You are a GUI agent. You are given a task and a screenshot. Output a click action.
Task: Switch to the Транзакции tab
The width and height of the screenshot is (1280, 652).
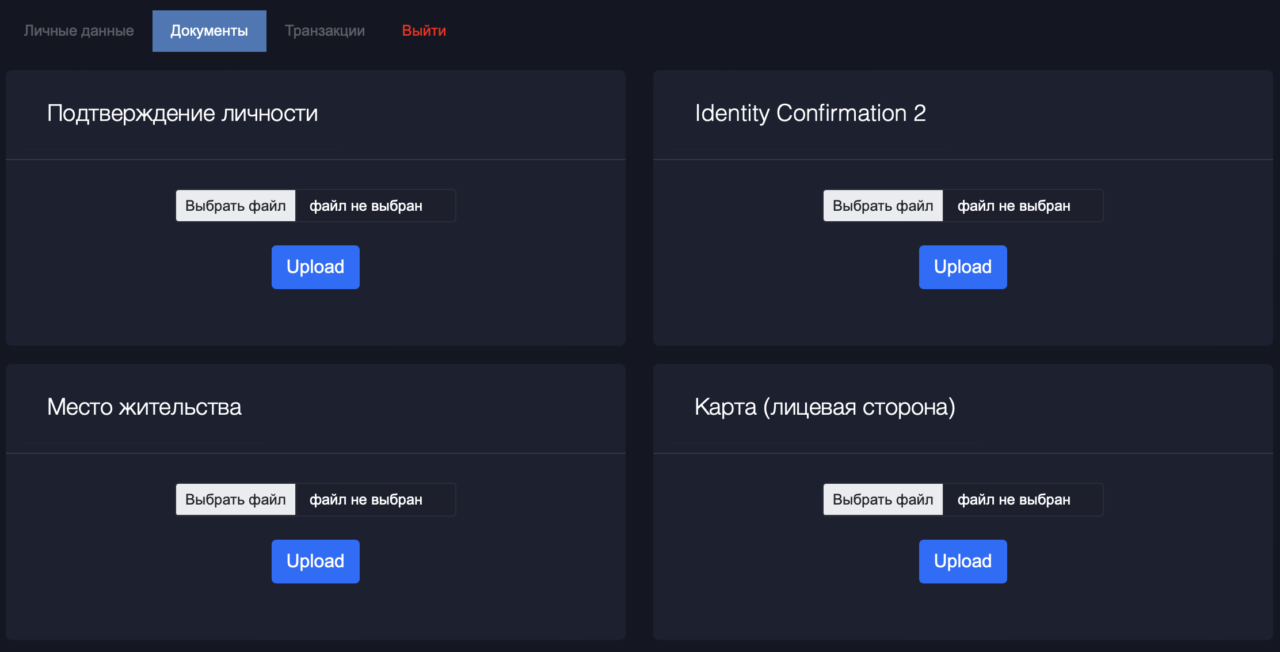(x=325, y=31)
